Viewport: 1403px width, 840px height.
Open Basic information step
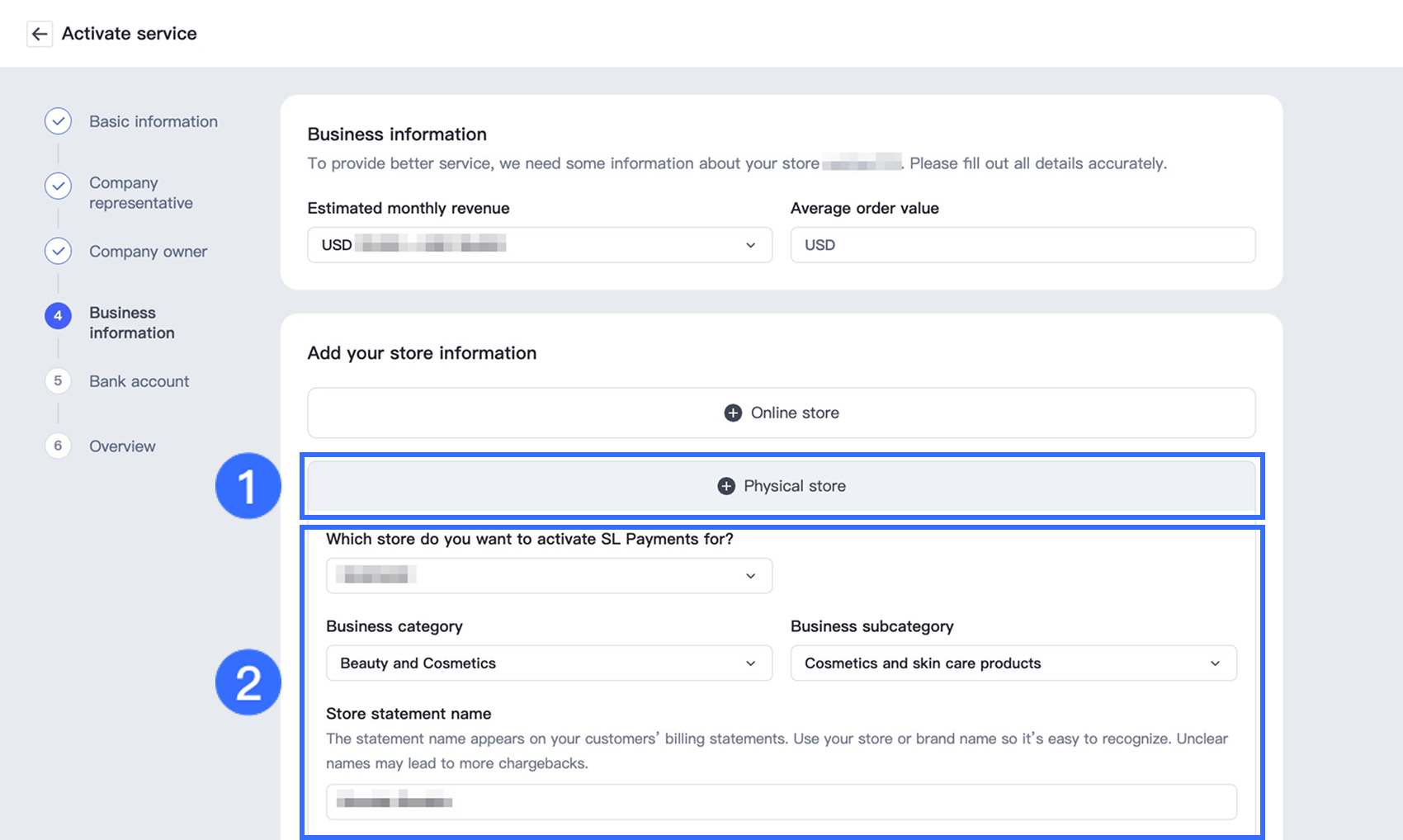pyautogui.click(x=154, y=121)
